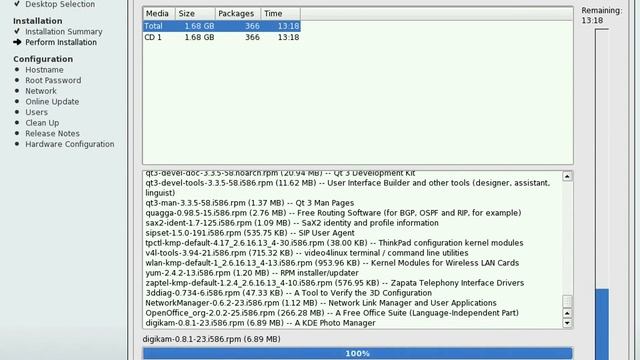Click Desktop Selection in sidebar

(60, 4)
